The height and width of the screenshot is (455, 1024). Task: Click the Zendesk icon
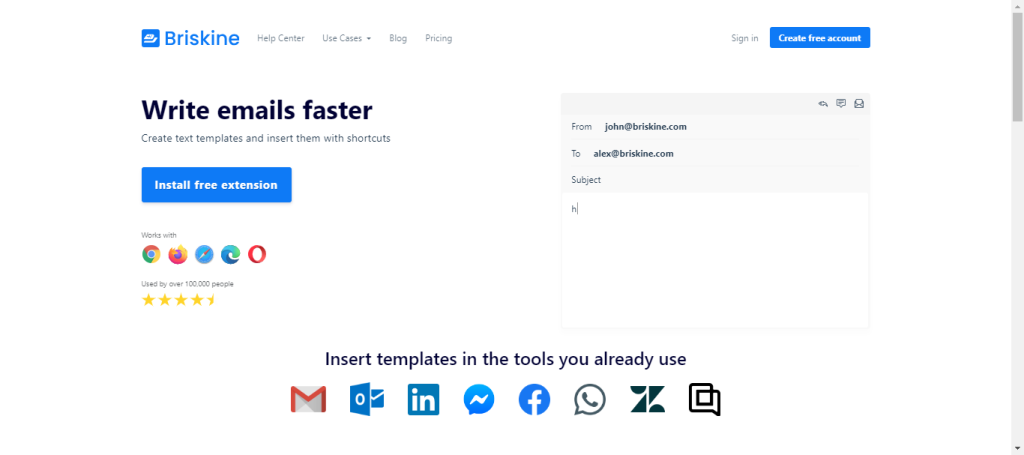tap(647, 400)
